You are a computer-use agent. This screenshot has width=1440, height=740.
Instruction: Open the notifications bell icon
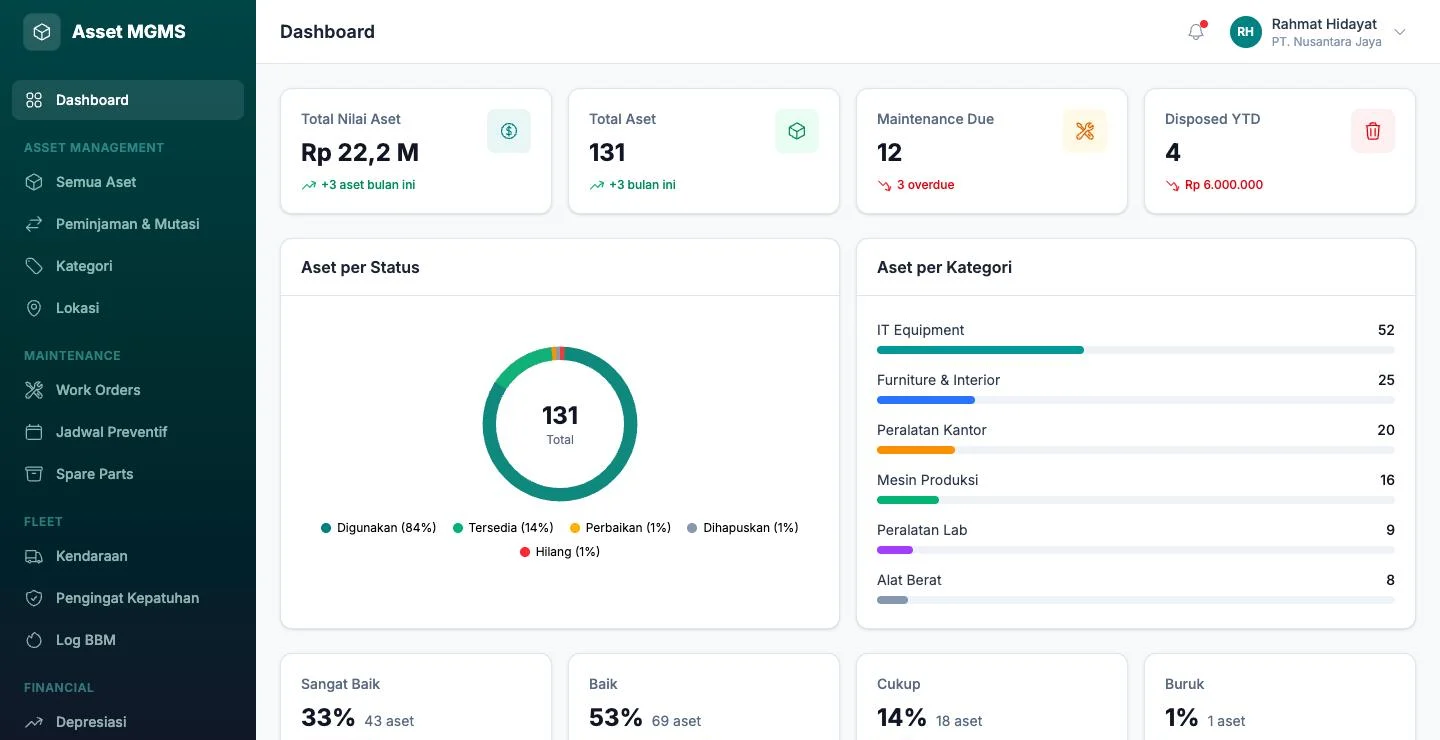(x=1196, y=32)
